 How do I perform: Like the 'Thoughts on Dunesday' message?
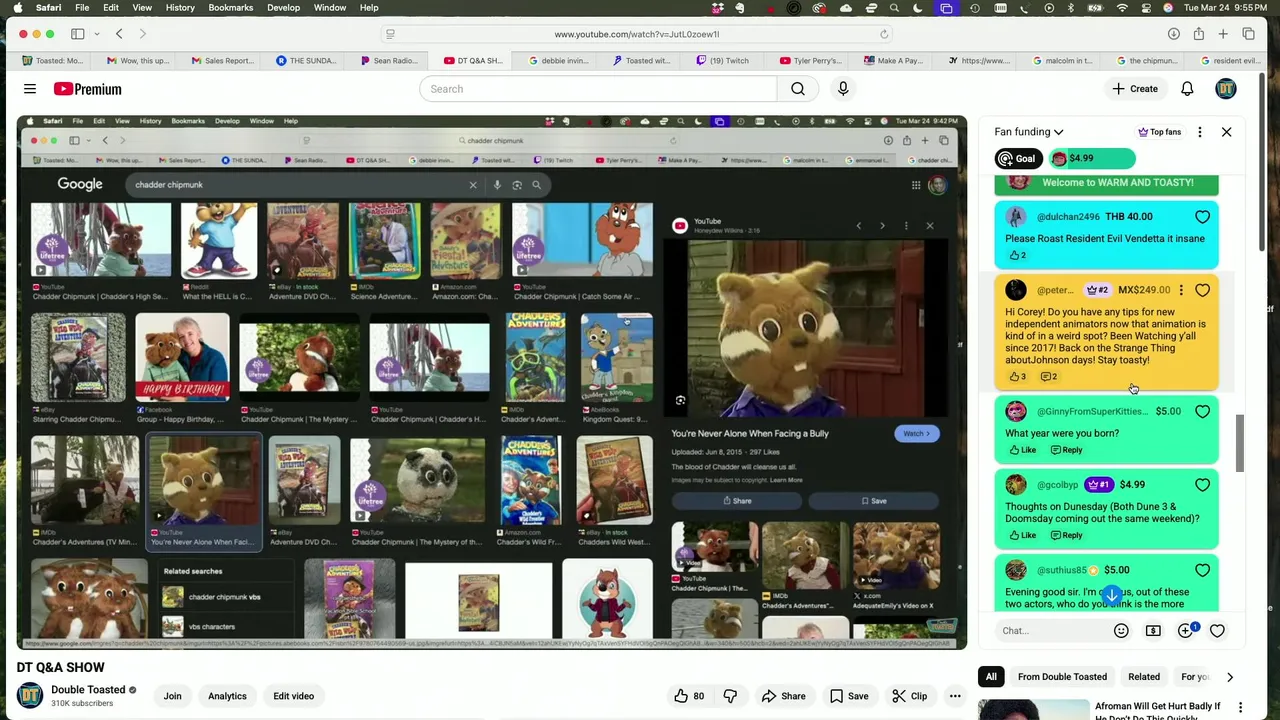point(1022,535)
